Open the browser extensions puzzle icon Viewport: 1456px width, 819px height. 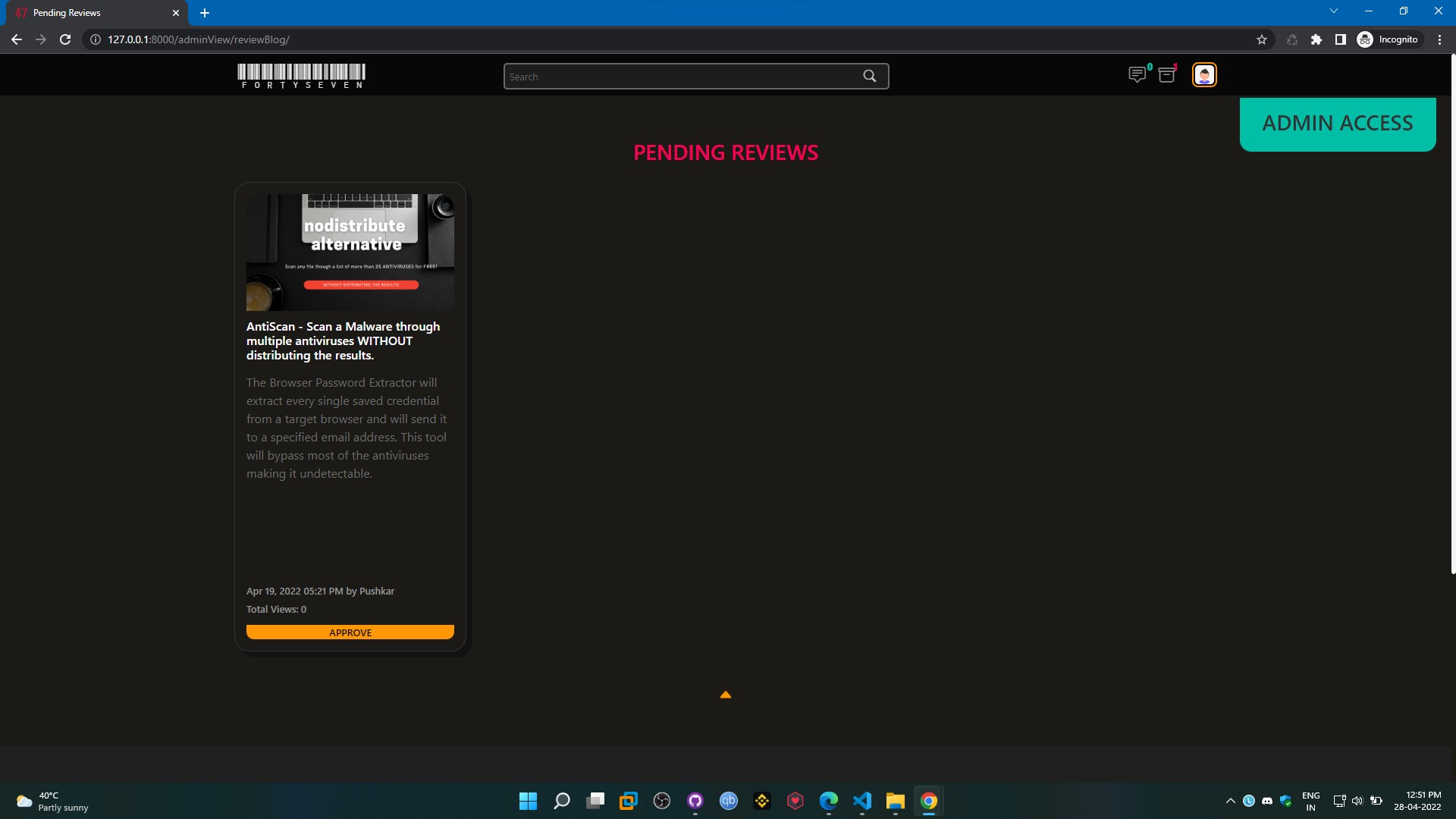click(x=1316, y=39)
